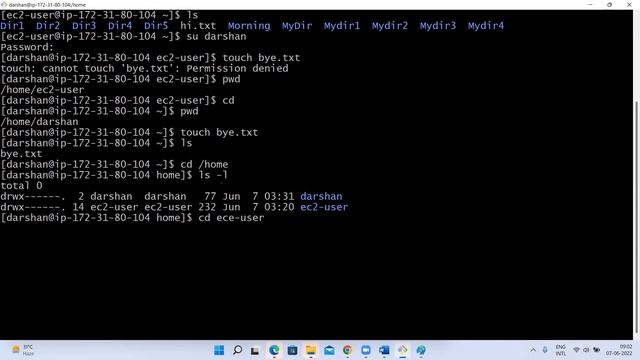The width and height of the screenshot is (640, 360).
Task: Click the 'cd /home' command text
Action: tap(204, 164)
